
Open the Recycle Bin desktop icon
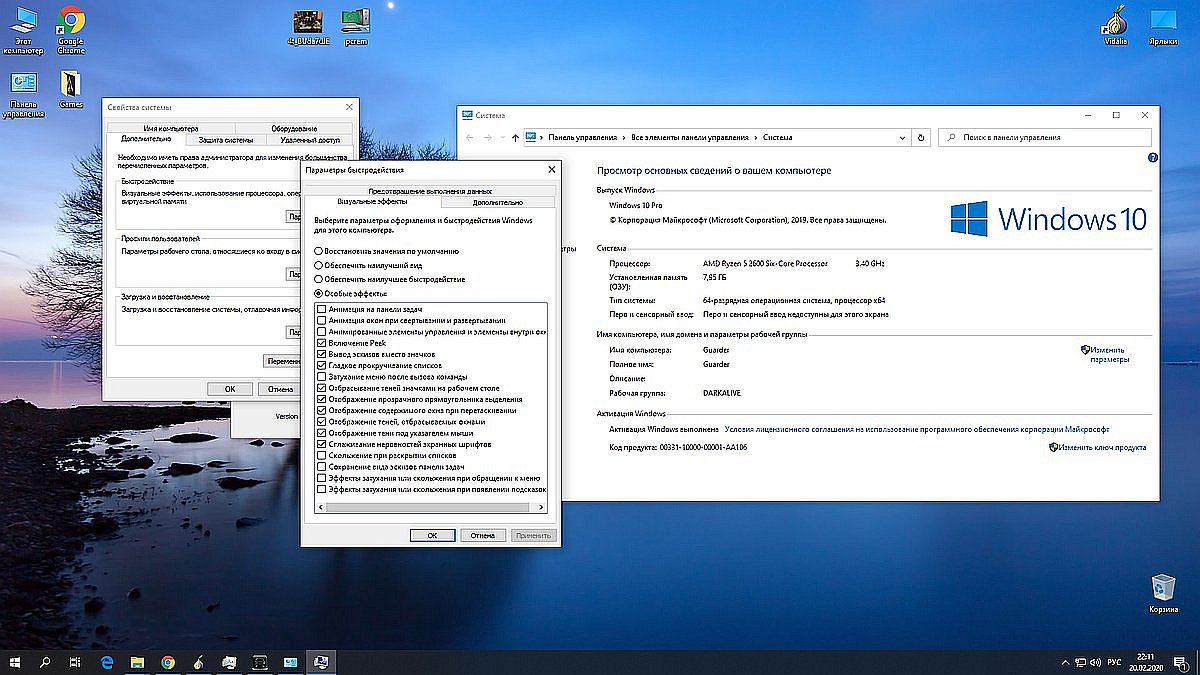(1163, 587)
